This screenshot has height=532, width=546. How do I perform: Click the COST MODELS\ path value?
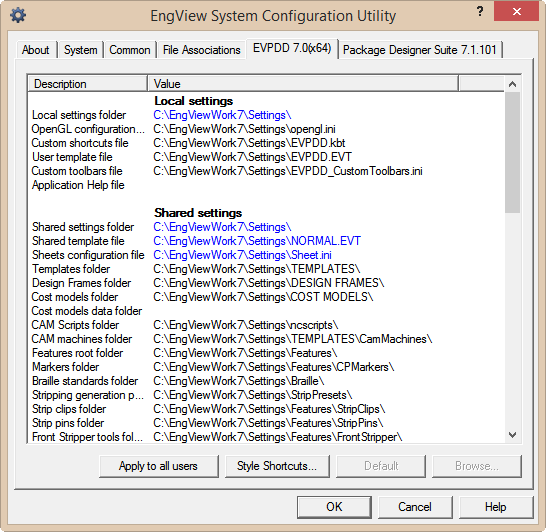click(263, 297)
